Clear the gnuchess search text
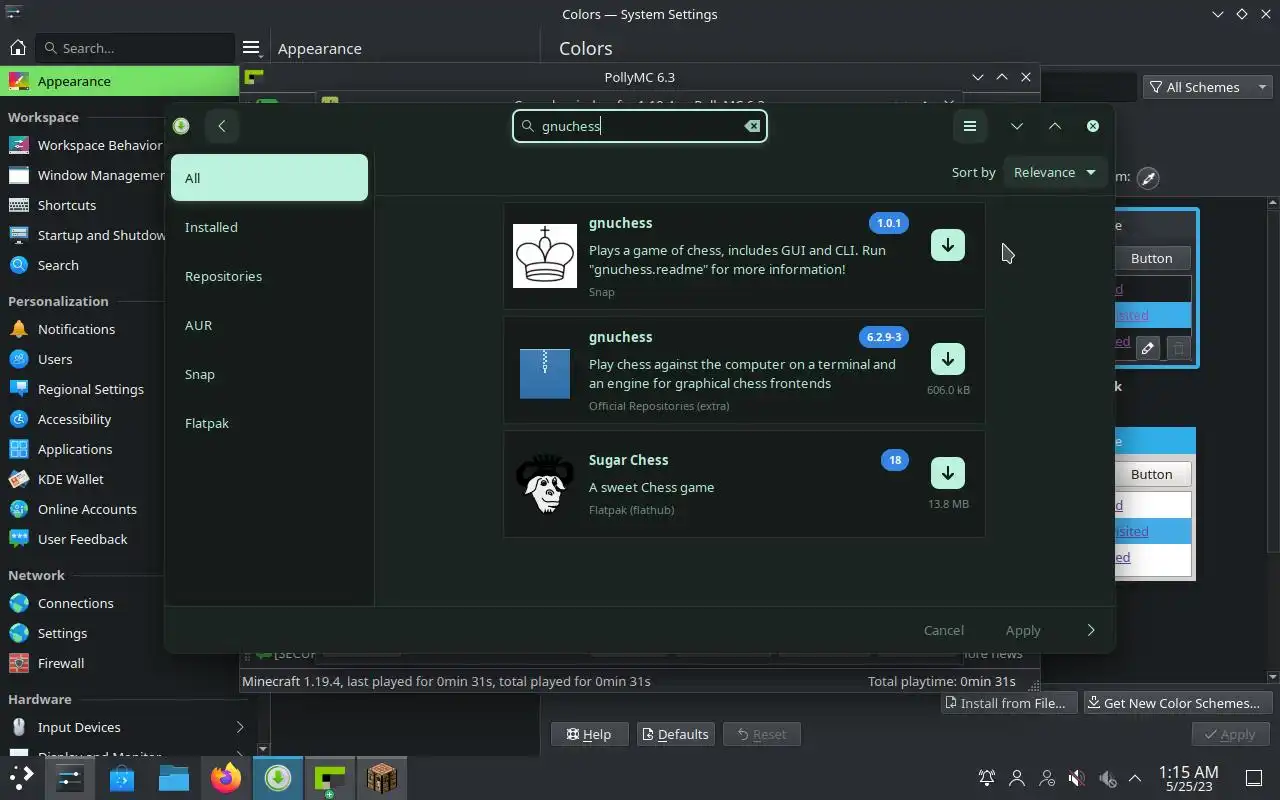The height and width of the screenshot is (800, 1280). click(752, 126)
